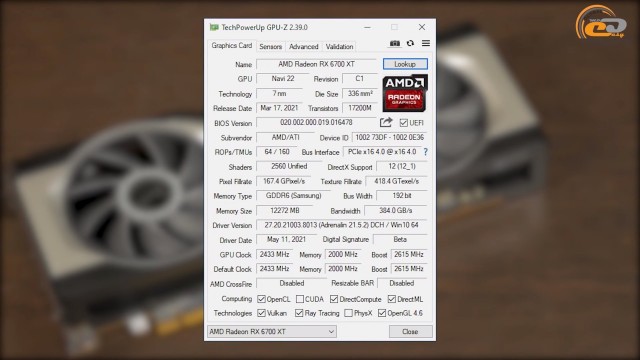The width and height of the screenshot is (640, 360).
Task: Toggle the OpenCL checkbox
Action: (261, 299)
